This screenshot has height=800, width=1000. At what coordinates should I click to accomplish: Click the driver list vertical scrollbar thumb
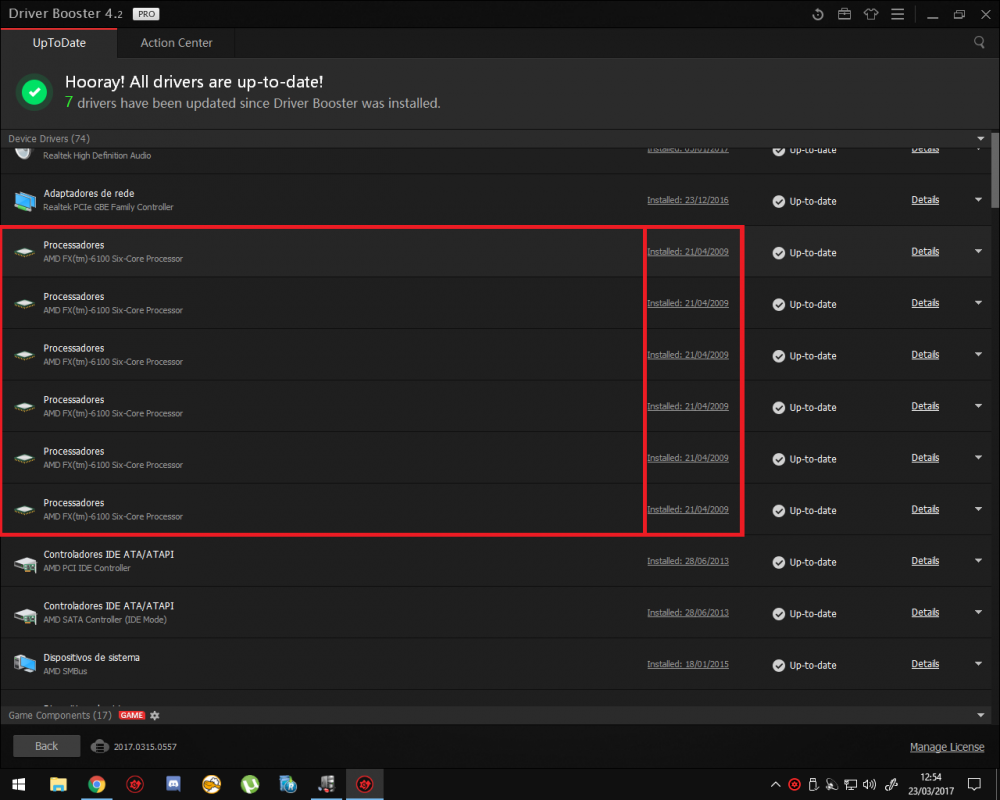[x=995, y=170]
